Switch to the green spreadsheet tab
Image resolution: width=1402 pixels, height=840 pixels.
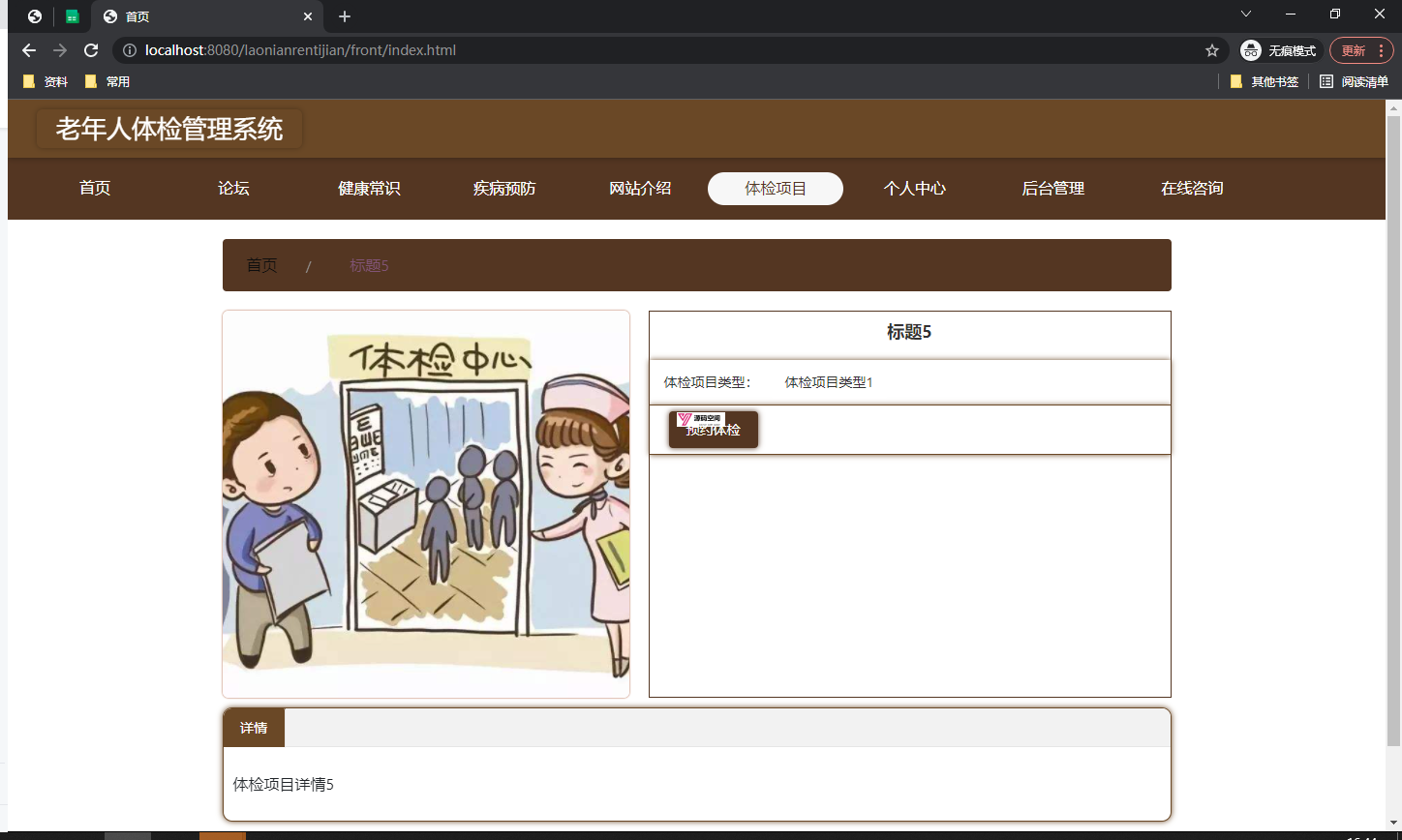(72, 16)
